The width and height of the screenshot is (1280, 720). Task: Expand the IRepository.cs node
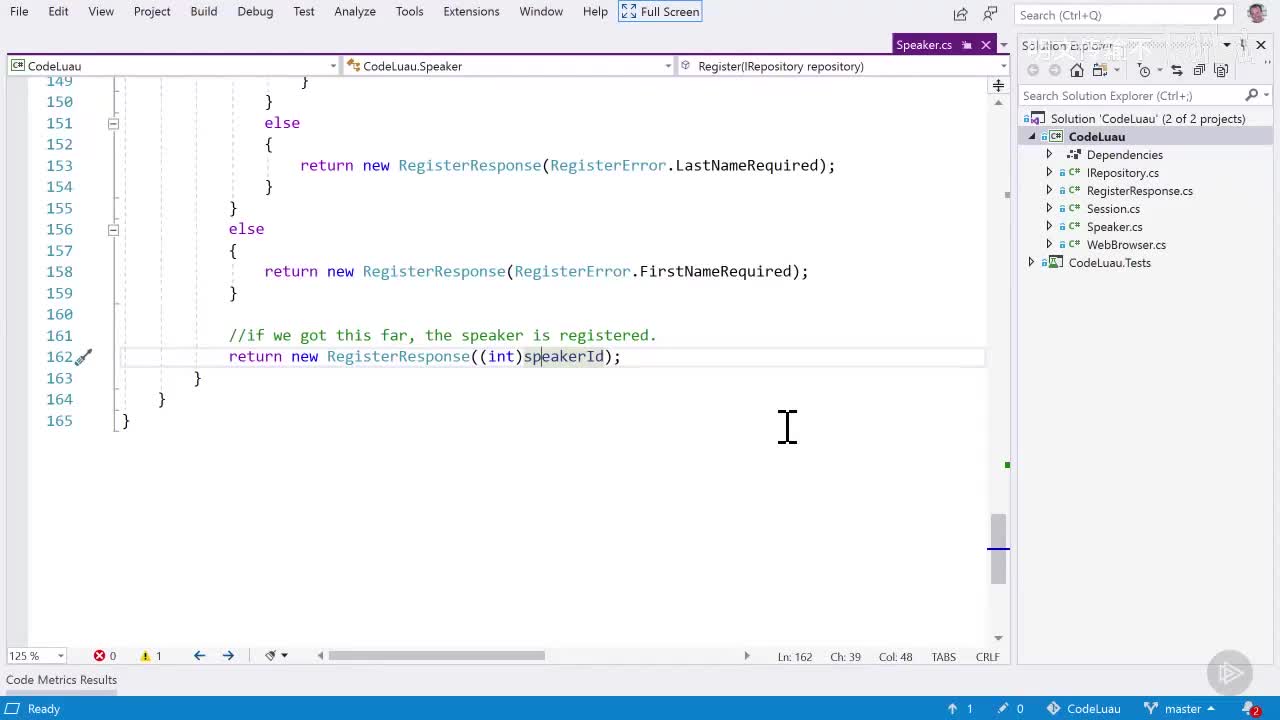click(1049, 173)
